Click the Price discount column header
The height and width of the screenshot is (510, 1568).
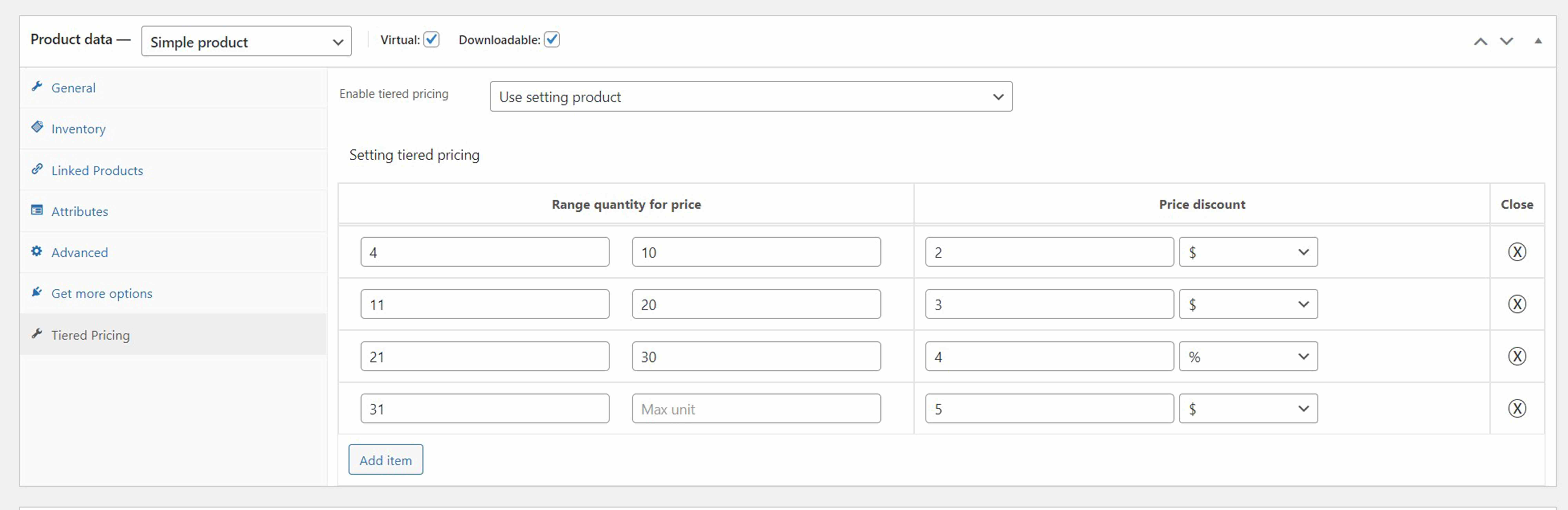tap(1202, 204)
